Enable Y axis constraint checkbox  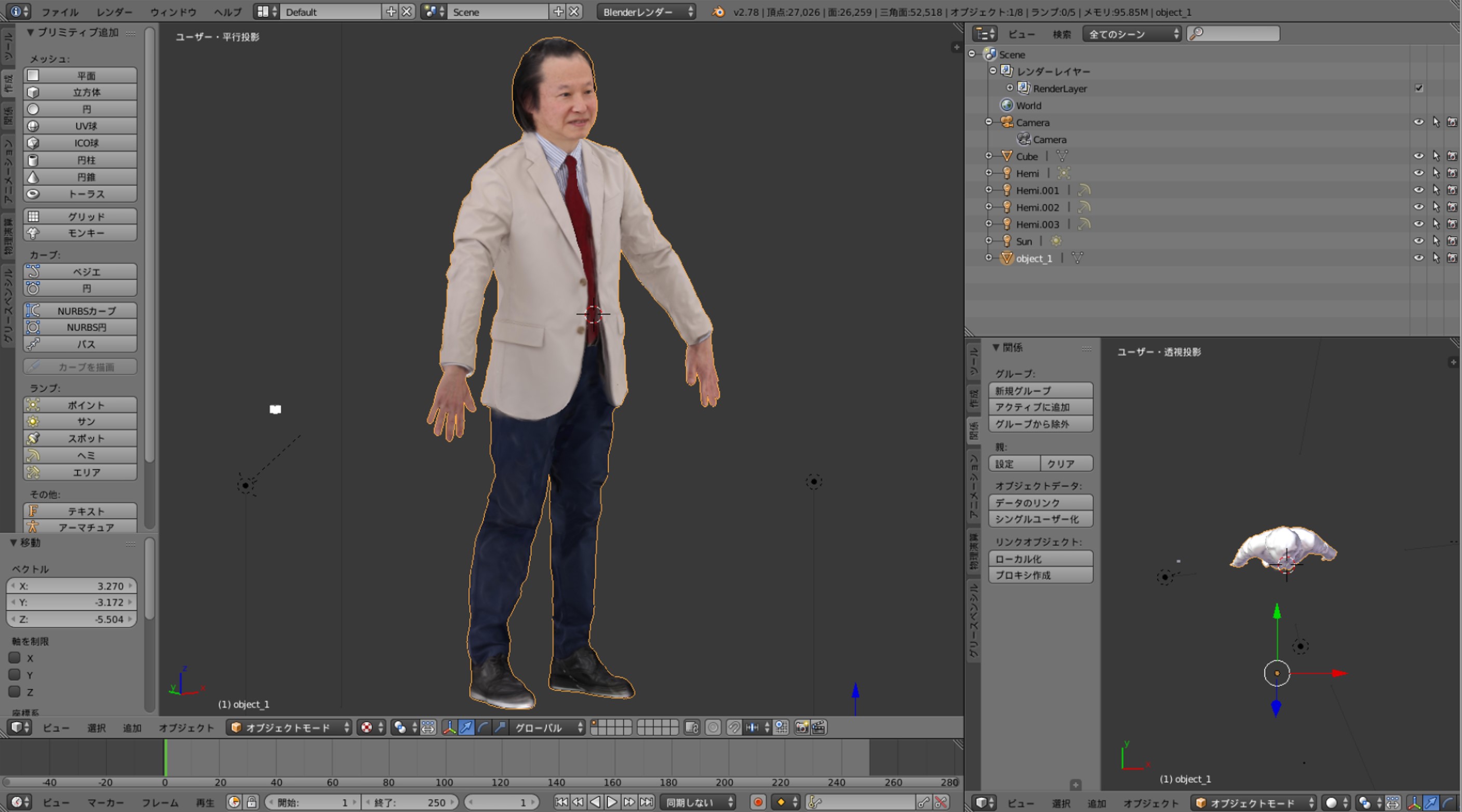point(15,675)
